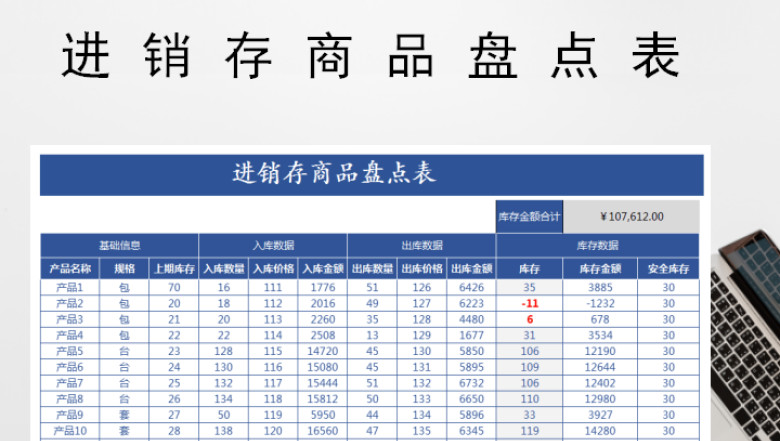Click the 出库金额 column header
The height and width of the screenshot is (441, 780).
pyautogui.click(x=472, y=269)
